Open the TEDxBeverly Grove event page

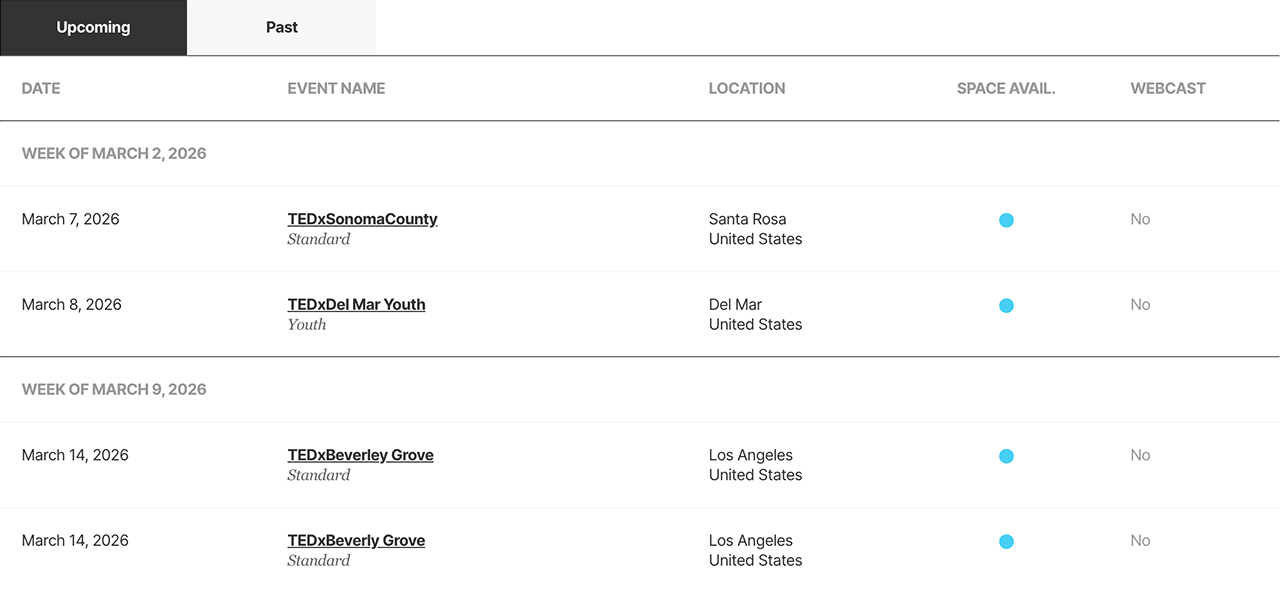pos(356,540)
